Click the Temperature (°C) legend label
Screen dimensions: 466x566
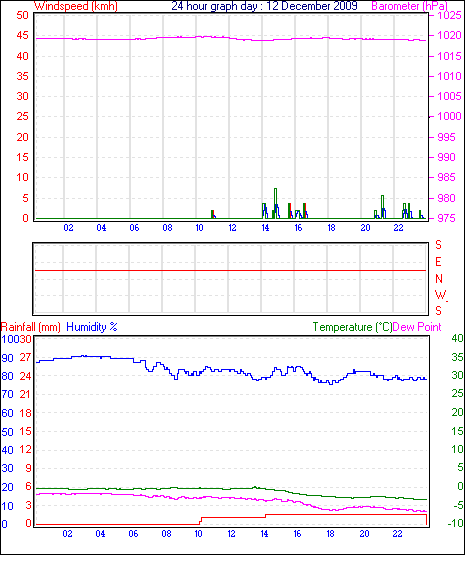click(x=352, y=327)
